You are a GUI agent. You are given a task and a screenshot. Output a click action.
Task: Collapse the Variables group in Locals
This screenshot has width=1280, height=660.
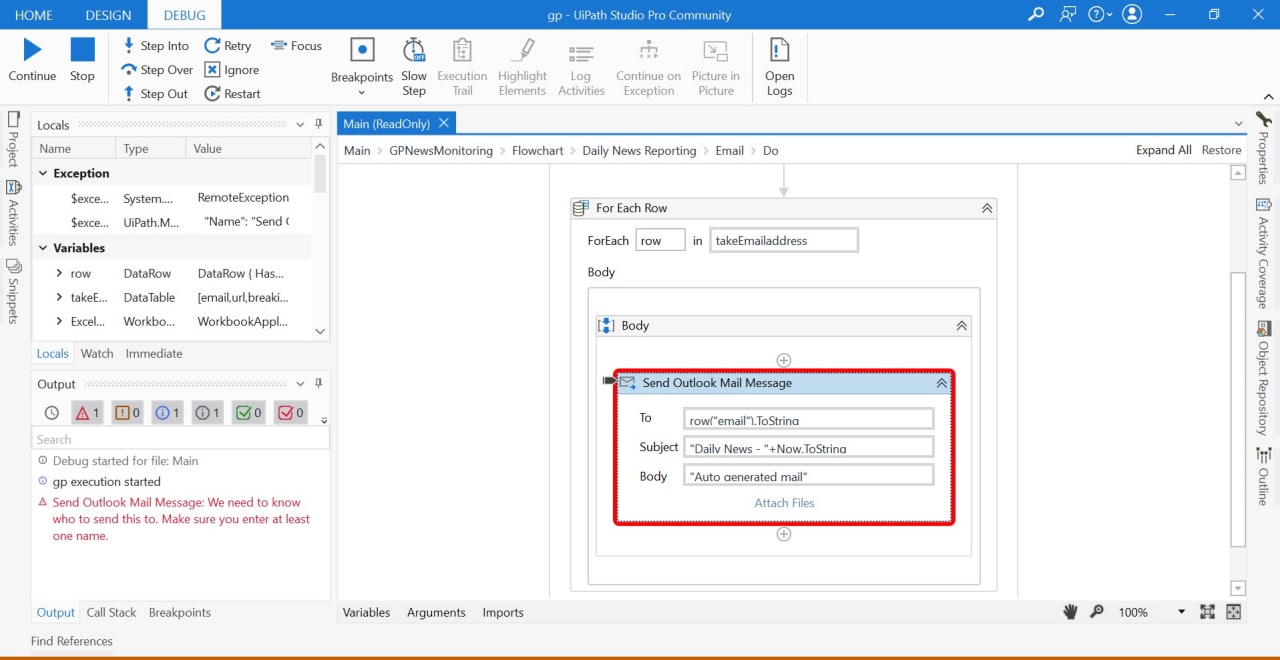click(x=43, y=248)
